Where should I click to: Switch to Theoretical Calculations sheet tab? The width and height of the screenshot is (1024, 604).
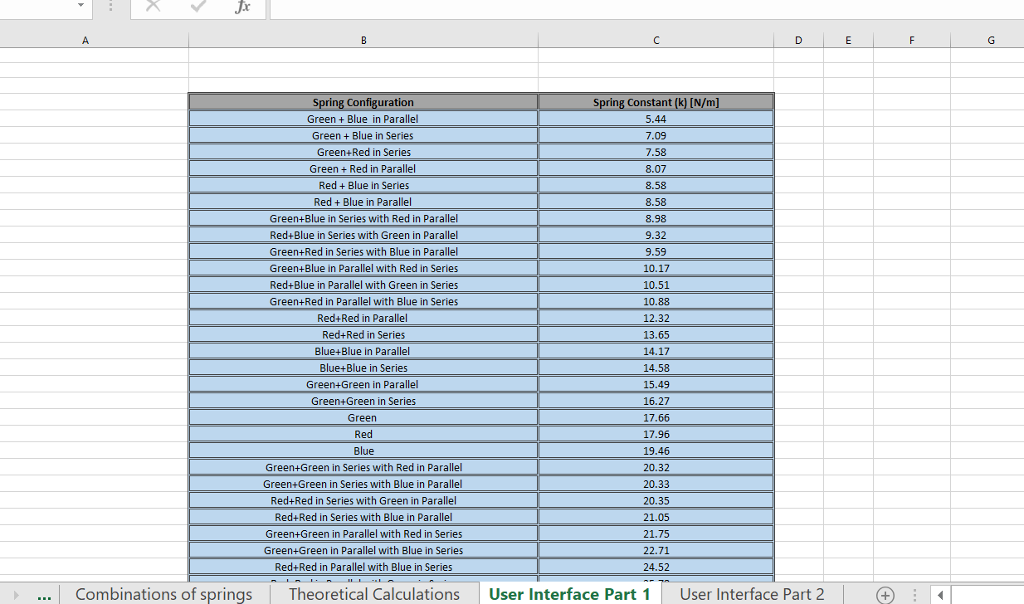pyautogui.click(x=374, y=594)
